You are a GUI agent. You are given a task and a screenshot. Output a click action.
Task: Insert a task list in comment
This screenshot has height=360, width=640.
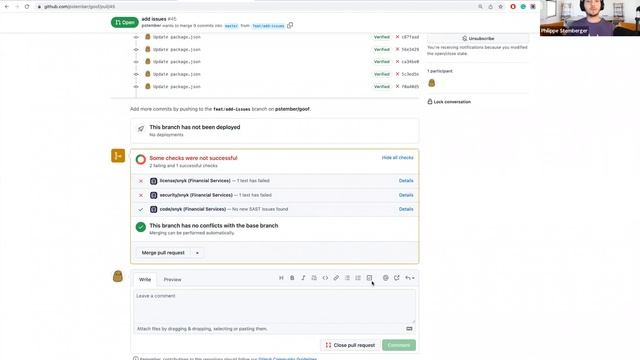click(369, 278)
